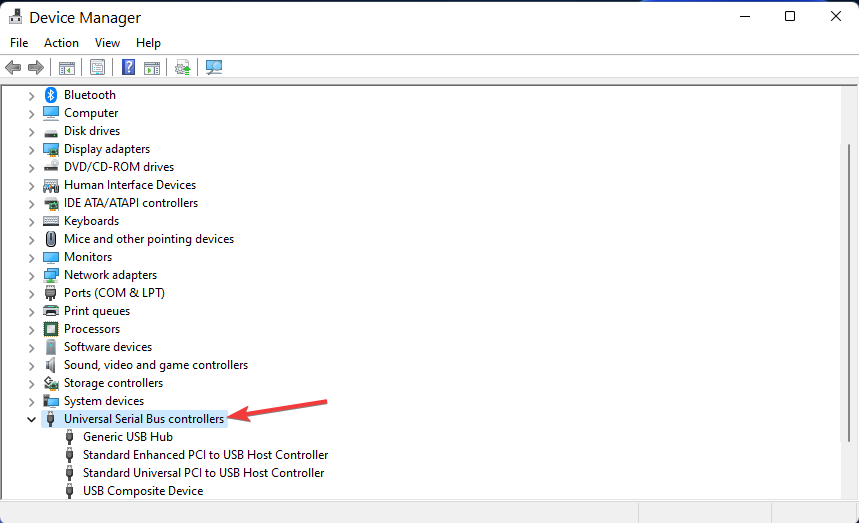This screenshot has height=523, width=859.
Task: Select Sound, video and game controllers
Action: 155,365
